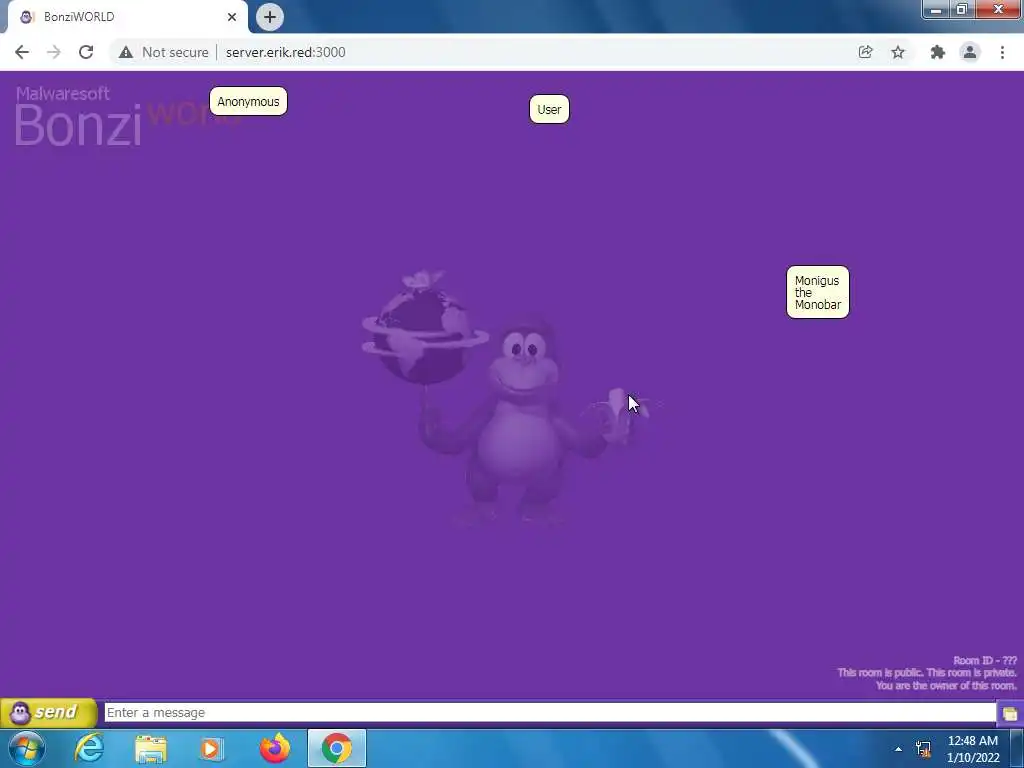The image size is (1024, 768).
Task: Click the Forward navigation arrow in Chrome
Action: point(54,52)
